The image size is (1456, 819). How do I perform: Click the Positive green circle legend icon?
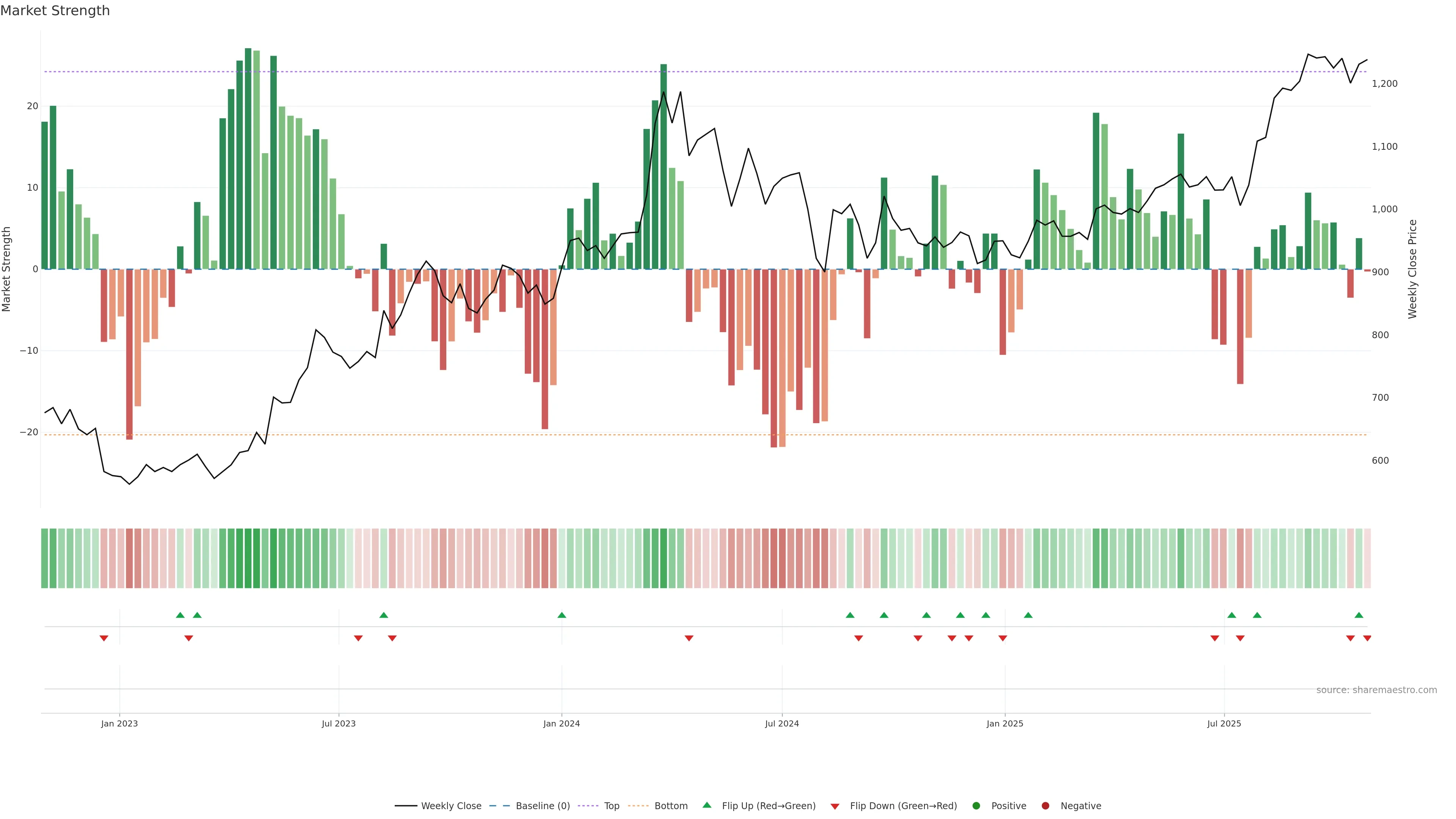tap(976, 806)
